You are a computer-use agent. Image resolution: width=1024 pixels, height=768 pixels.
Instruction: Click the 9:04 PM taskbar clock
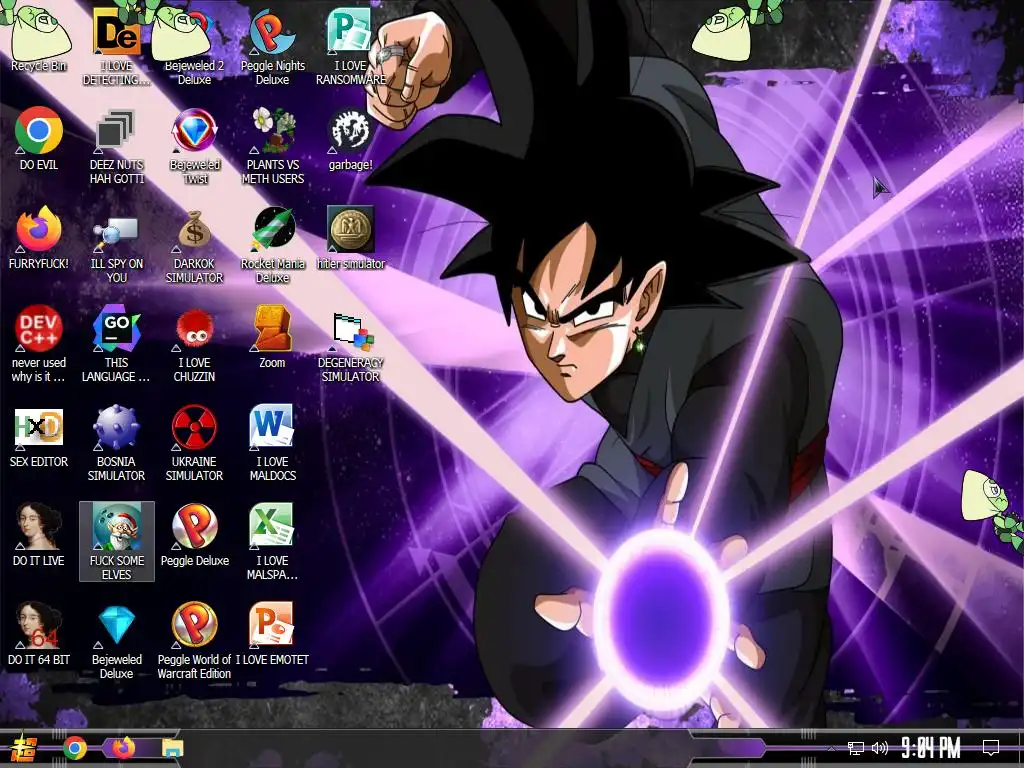tap(931, 748)
